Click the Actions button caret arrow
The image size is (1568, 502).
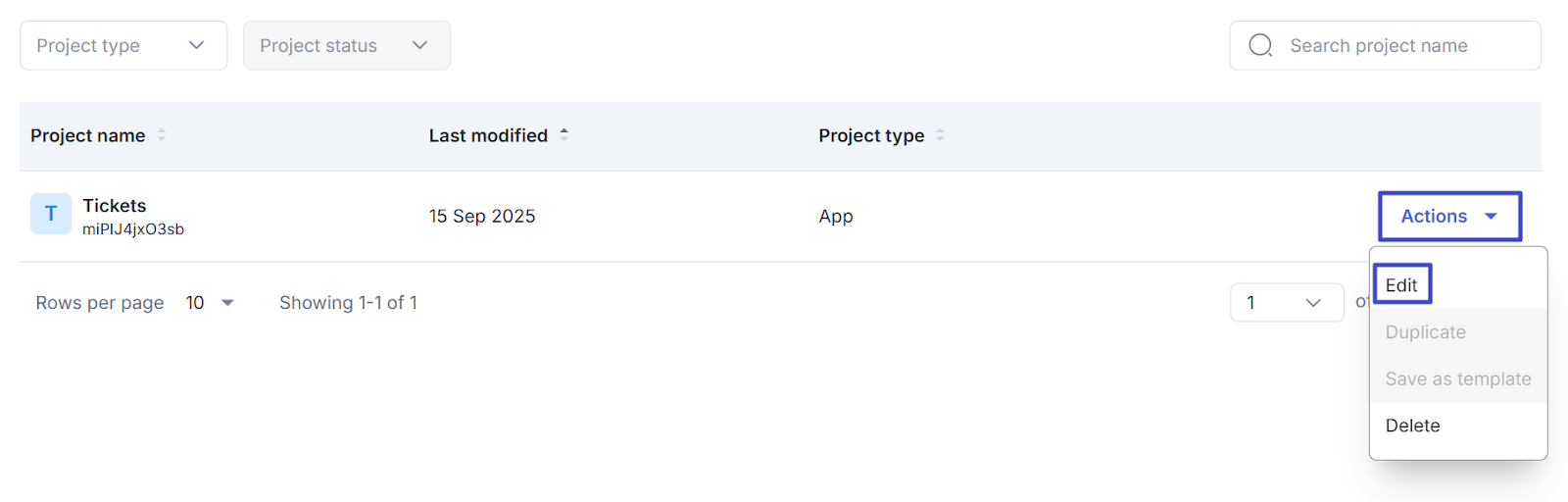1491,217
